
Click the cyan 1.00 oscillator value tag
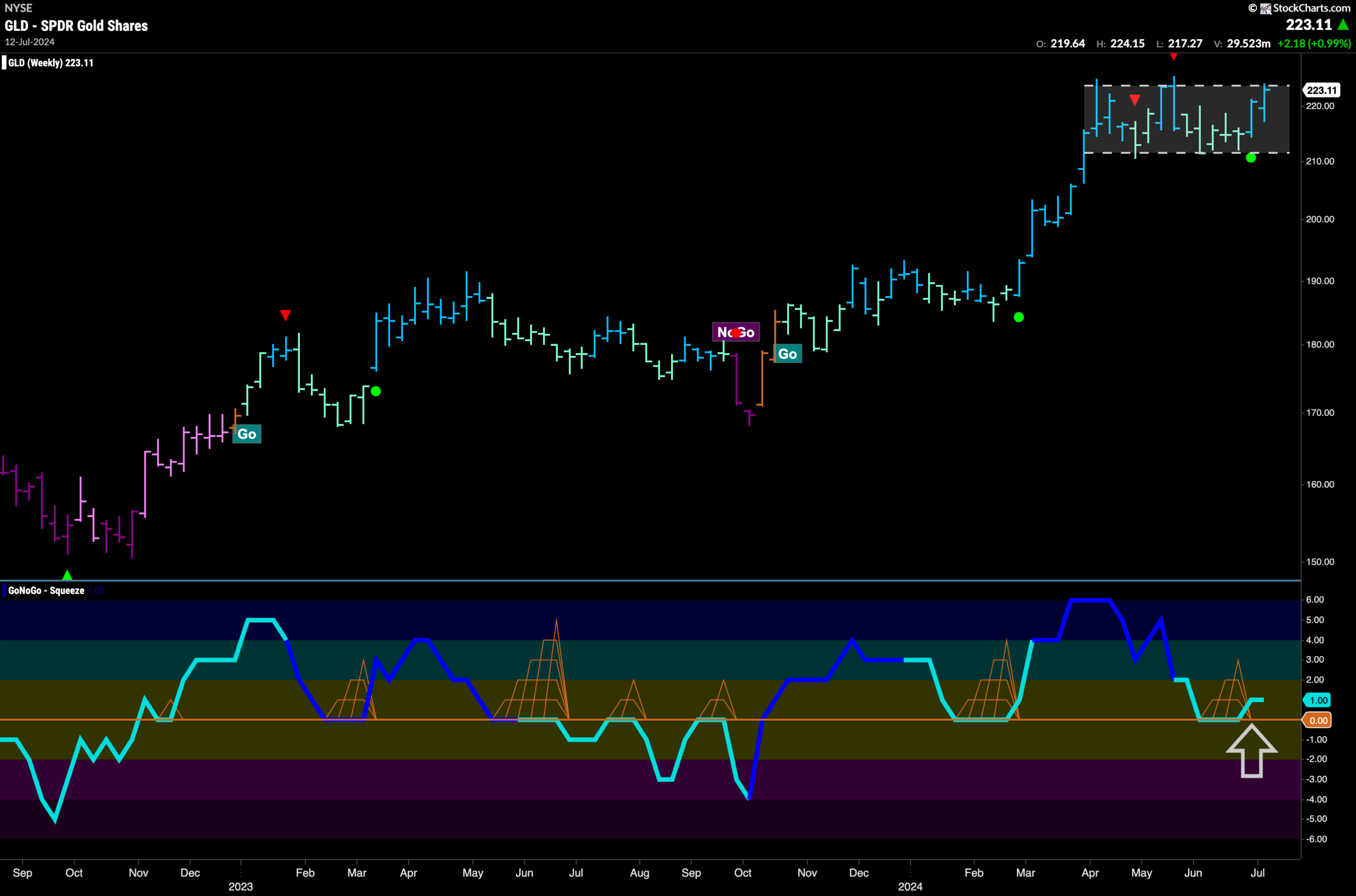pyautogui.click(x=1317, y=700)
